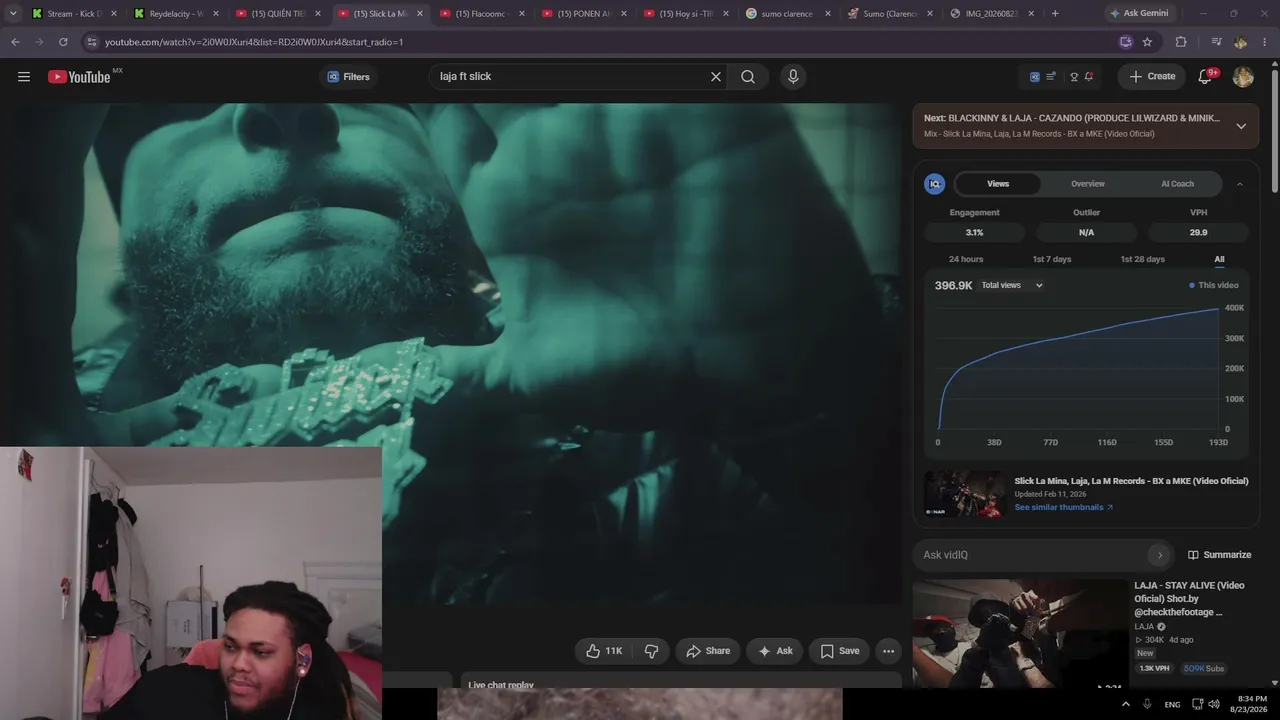Go to YouTube home via logo
The height and width of the screenshot is (720, 1280).
tap(79, 77)
